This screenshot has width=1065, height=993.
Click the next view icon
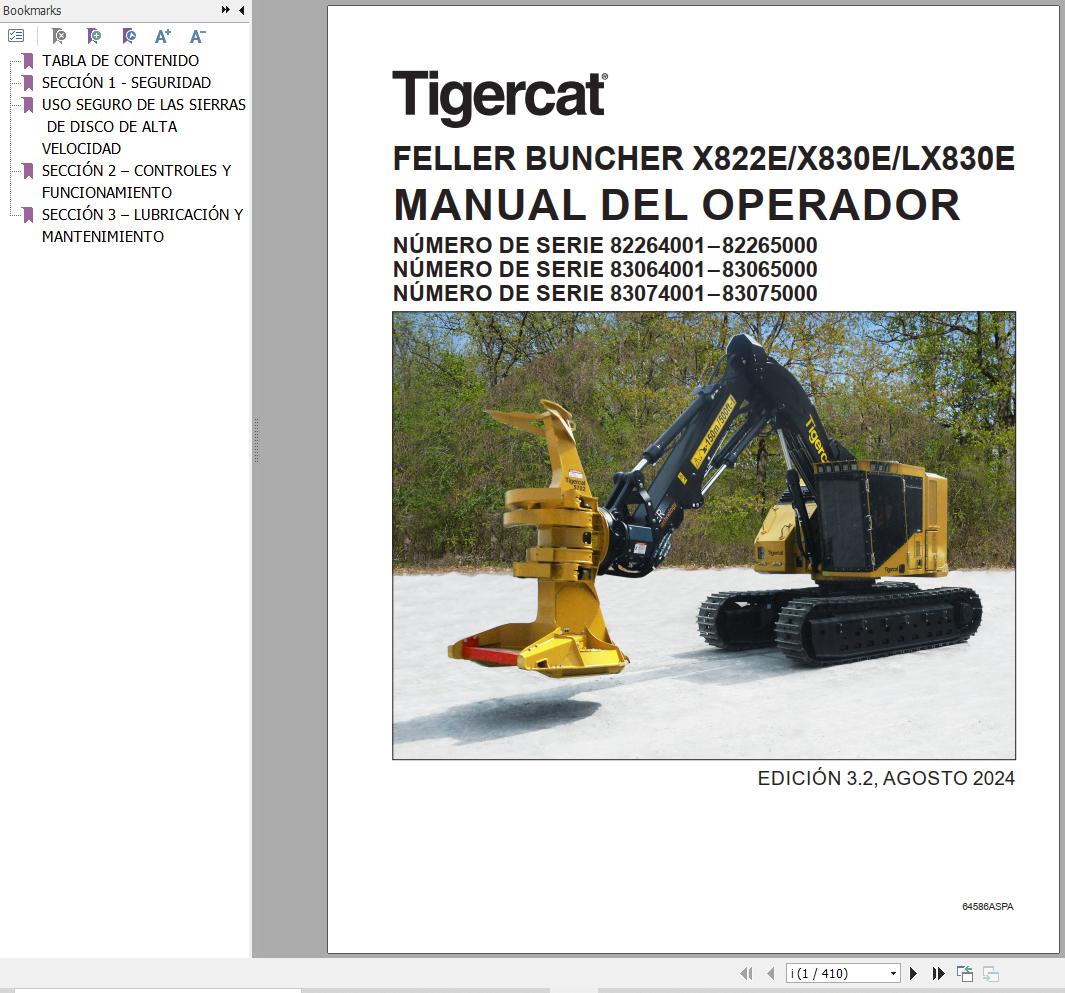tap(990, 972)
